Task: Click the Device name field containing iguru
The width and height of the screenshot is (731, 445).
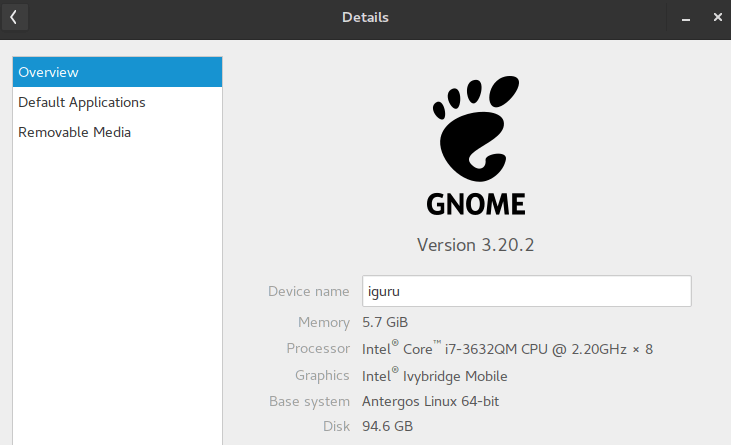Action: pos(526,291)
